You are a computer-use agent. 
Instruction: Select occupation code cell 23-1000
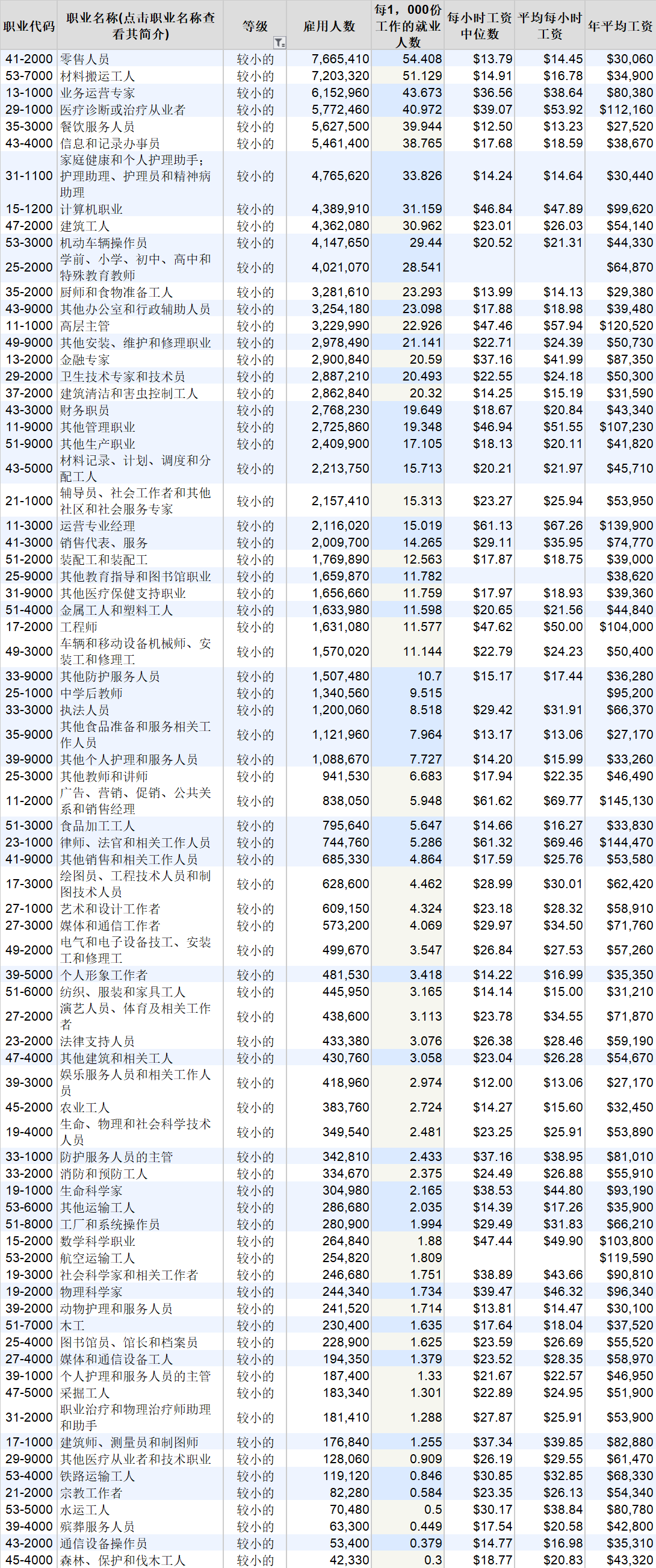point(29,842)
